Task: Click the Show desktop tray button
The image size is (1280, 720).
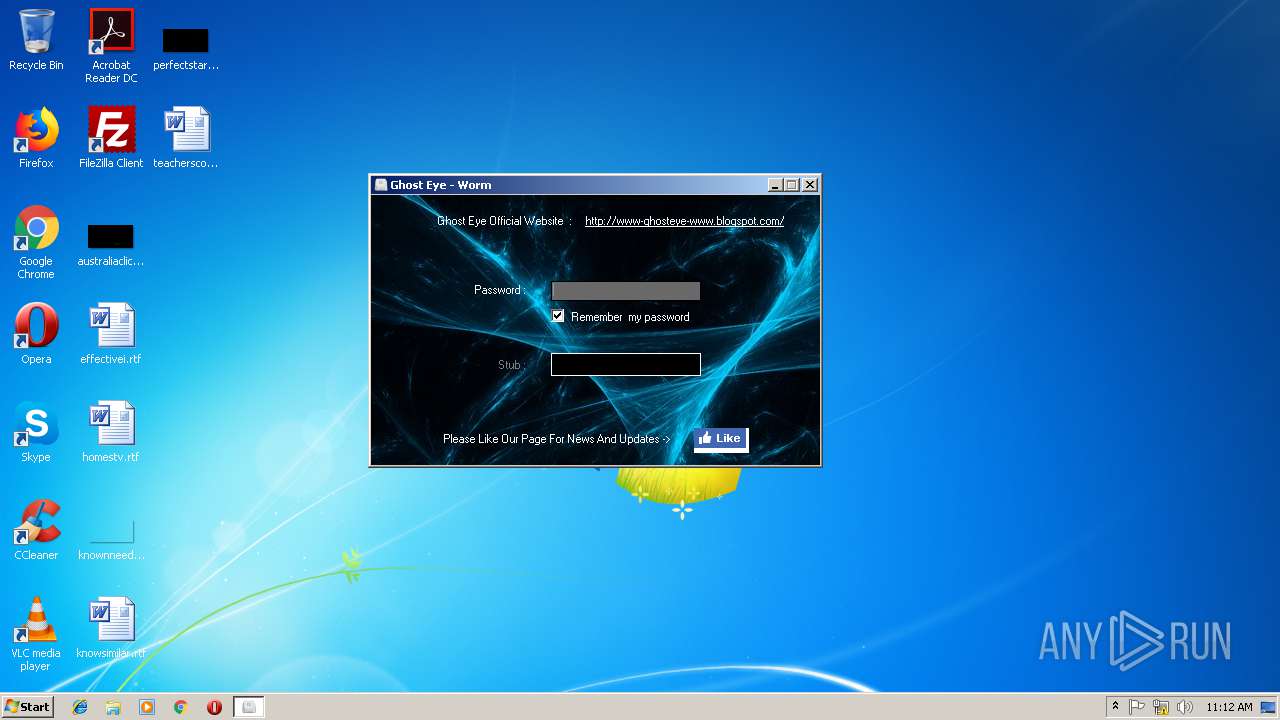Action: tap(1269, 707)
